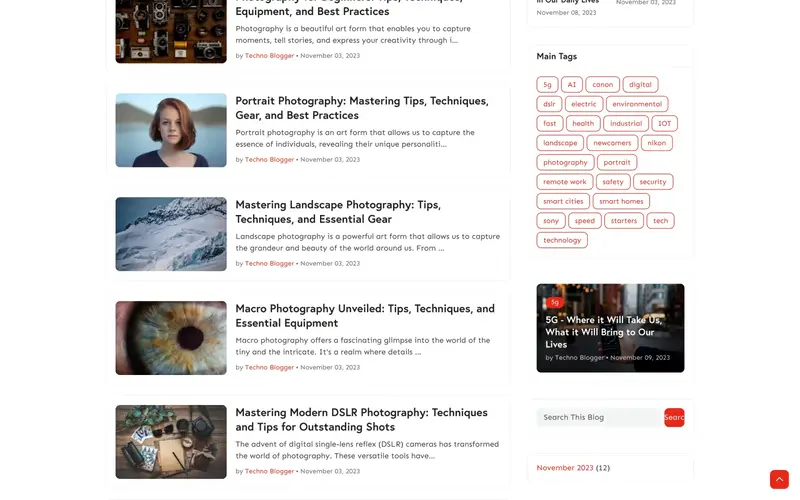Open the portrait tag

(x=617, y=162)
